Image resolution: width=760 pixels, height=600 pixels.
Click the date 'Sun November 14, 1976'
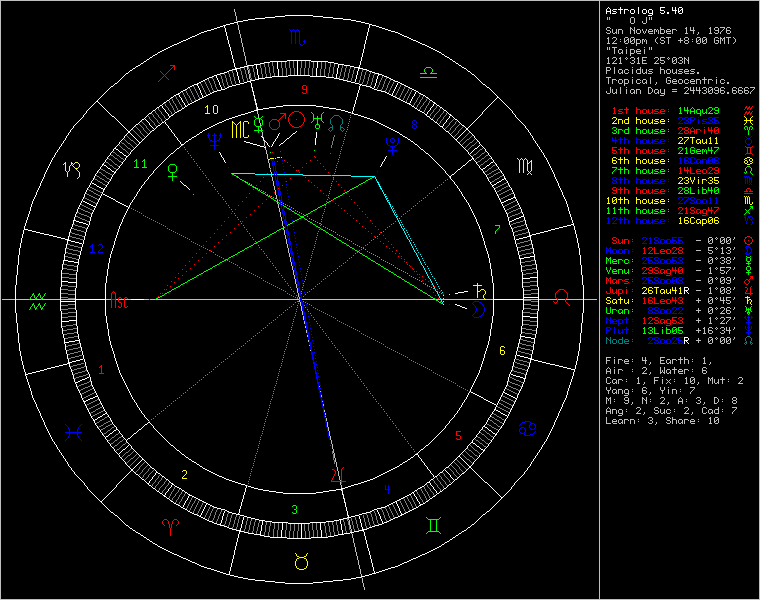668,31
